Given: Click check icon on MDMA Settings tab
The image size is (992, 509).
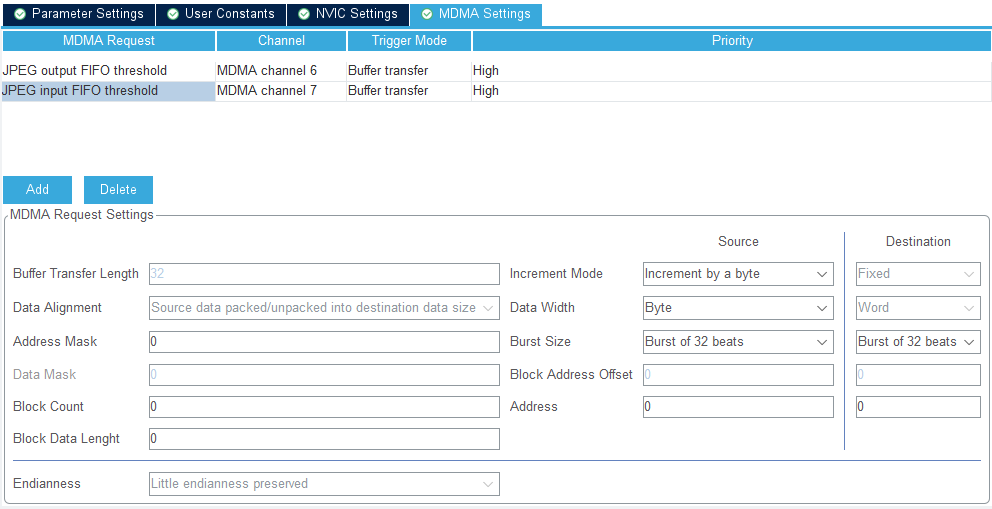Looking at the screenshot, I should 427,14.
